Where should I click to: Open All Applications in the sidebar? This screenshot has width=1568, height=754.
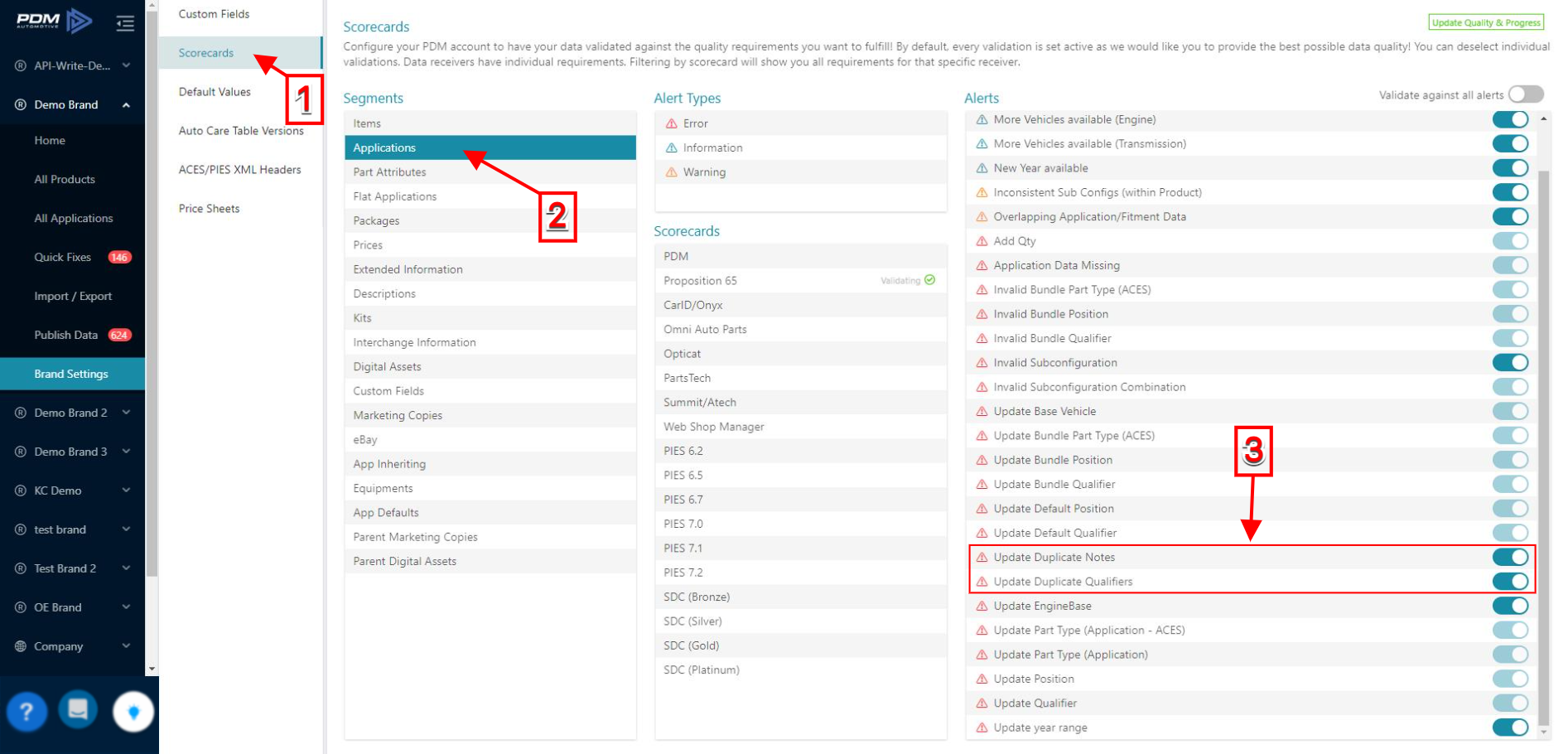[72, 218]
